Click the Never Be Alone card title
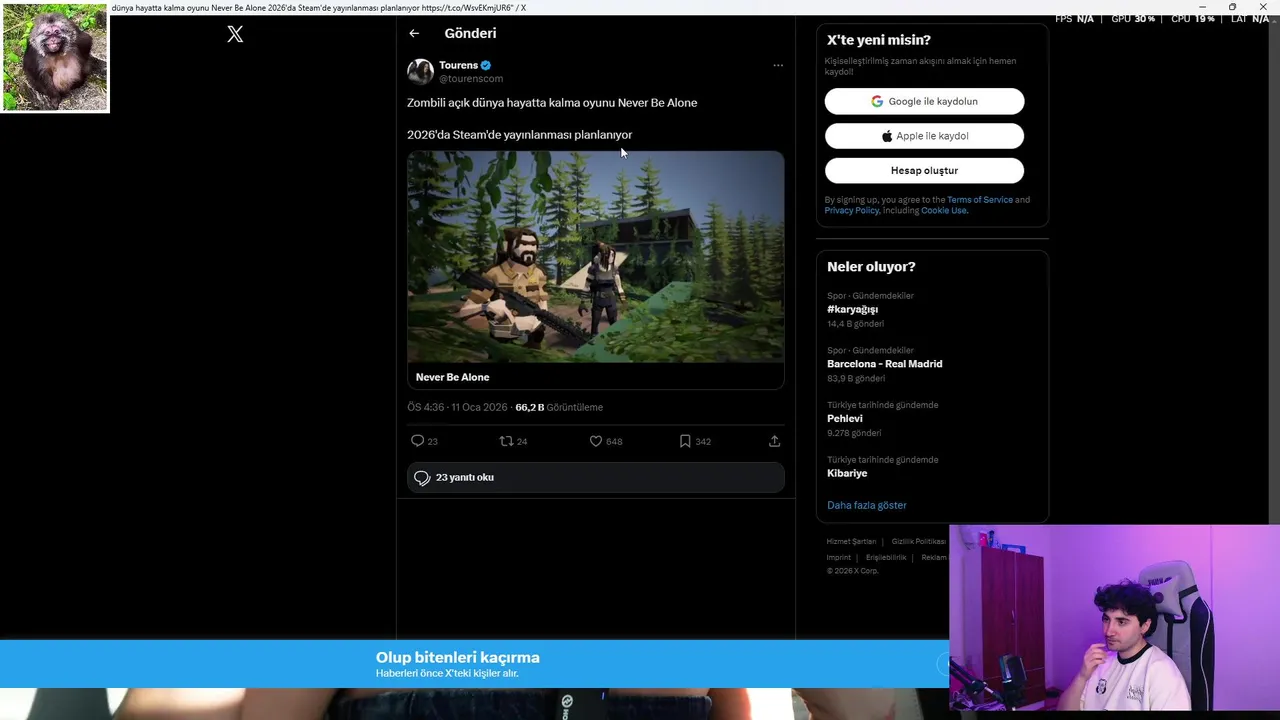 tap(452, 377)
